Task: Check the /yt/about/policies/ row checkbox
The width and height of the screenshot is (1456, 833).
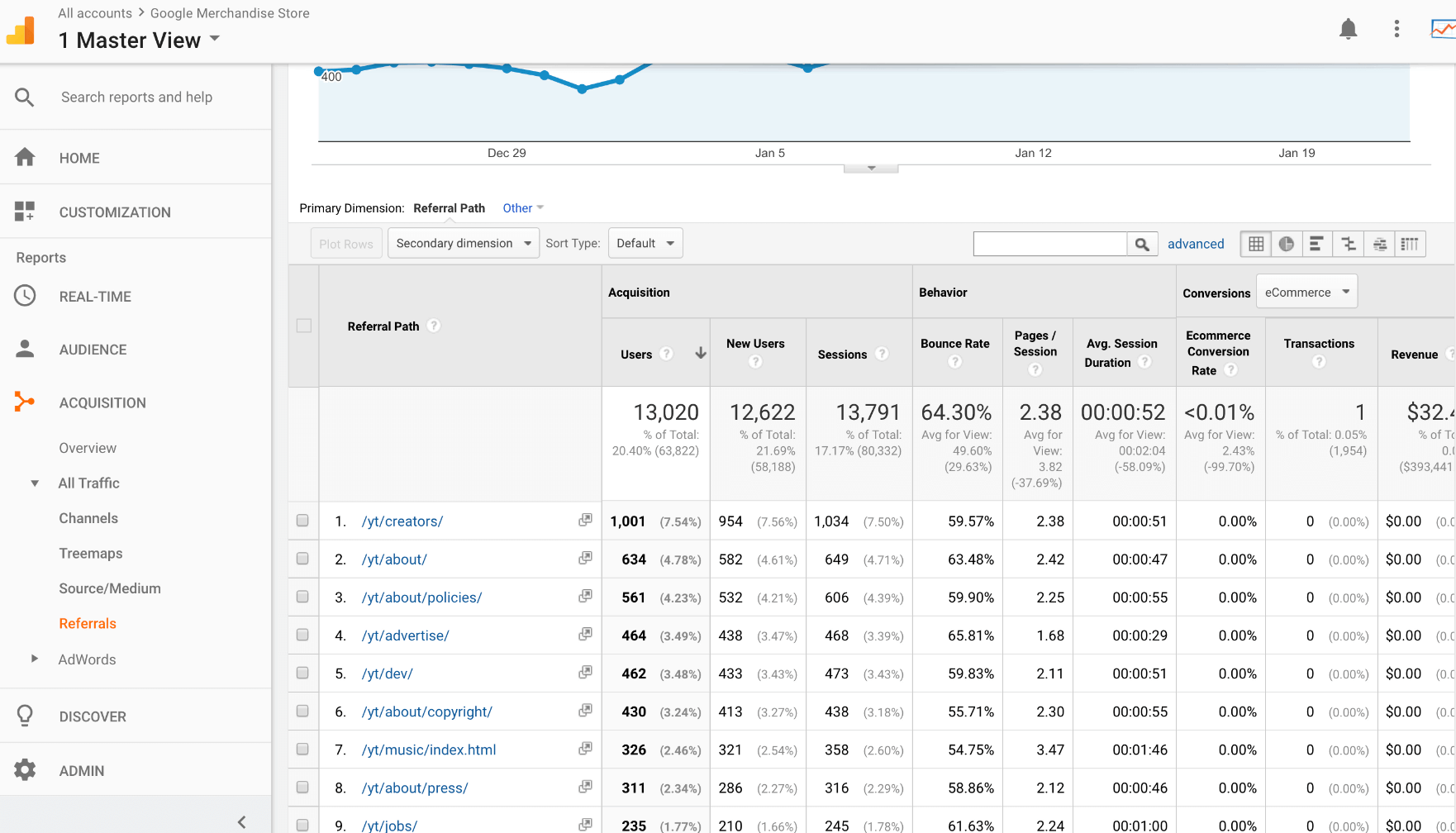Action: [x=302, y=597]
